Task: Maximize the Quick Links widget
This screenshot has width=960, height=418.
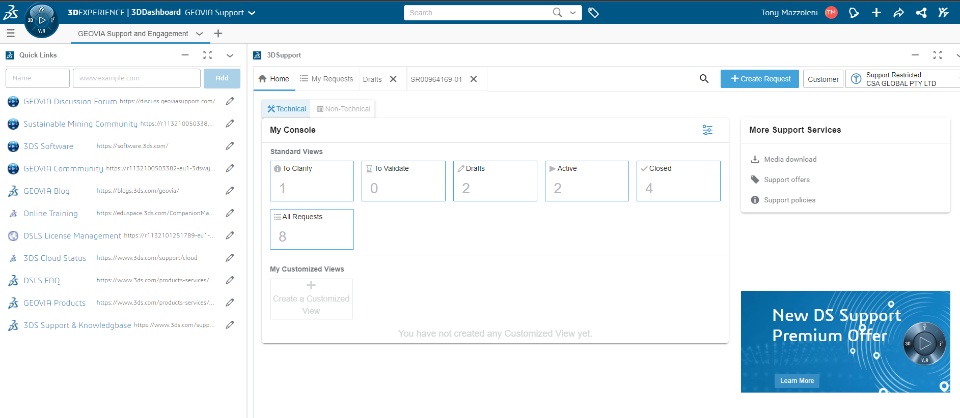Action: click(208, 55)
